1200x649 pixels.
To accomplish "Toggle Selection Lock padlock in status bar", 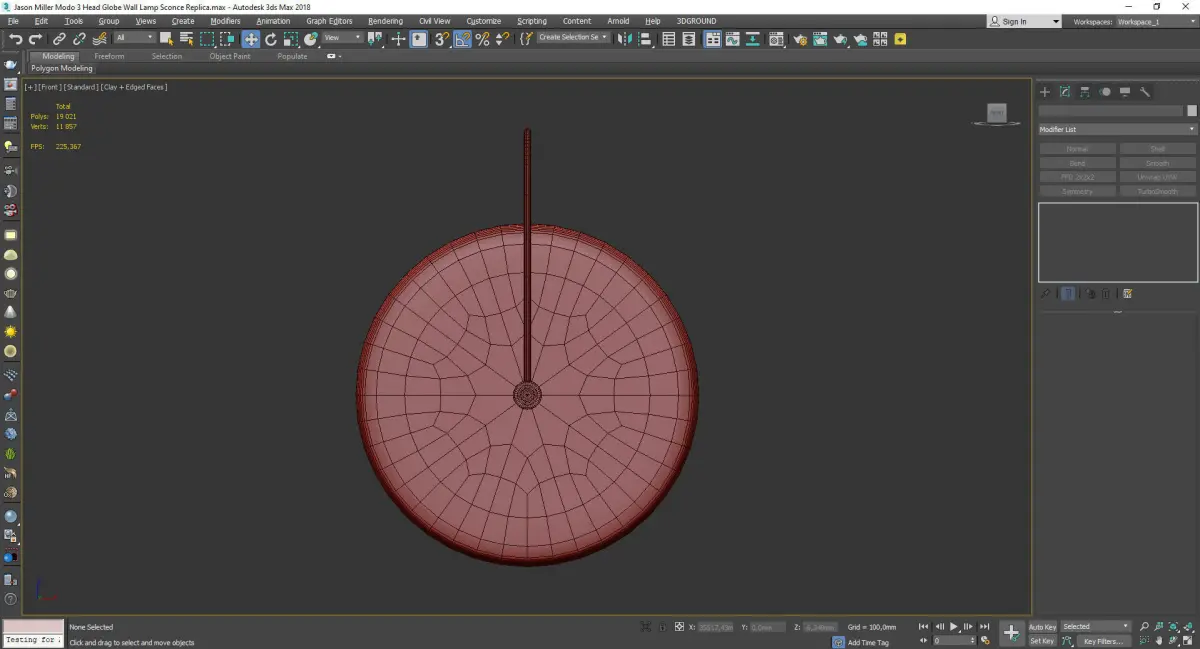I will pos(662,627).
